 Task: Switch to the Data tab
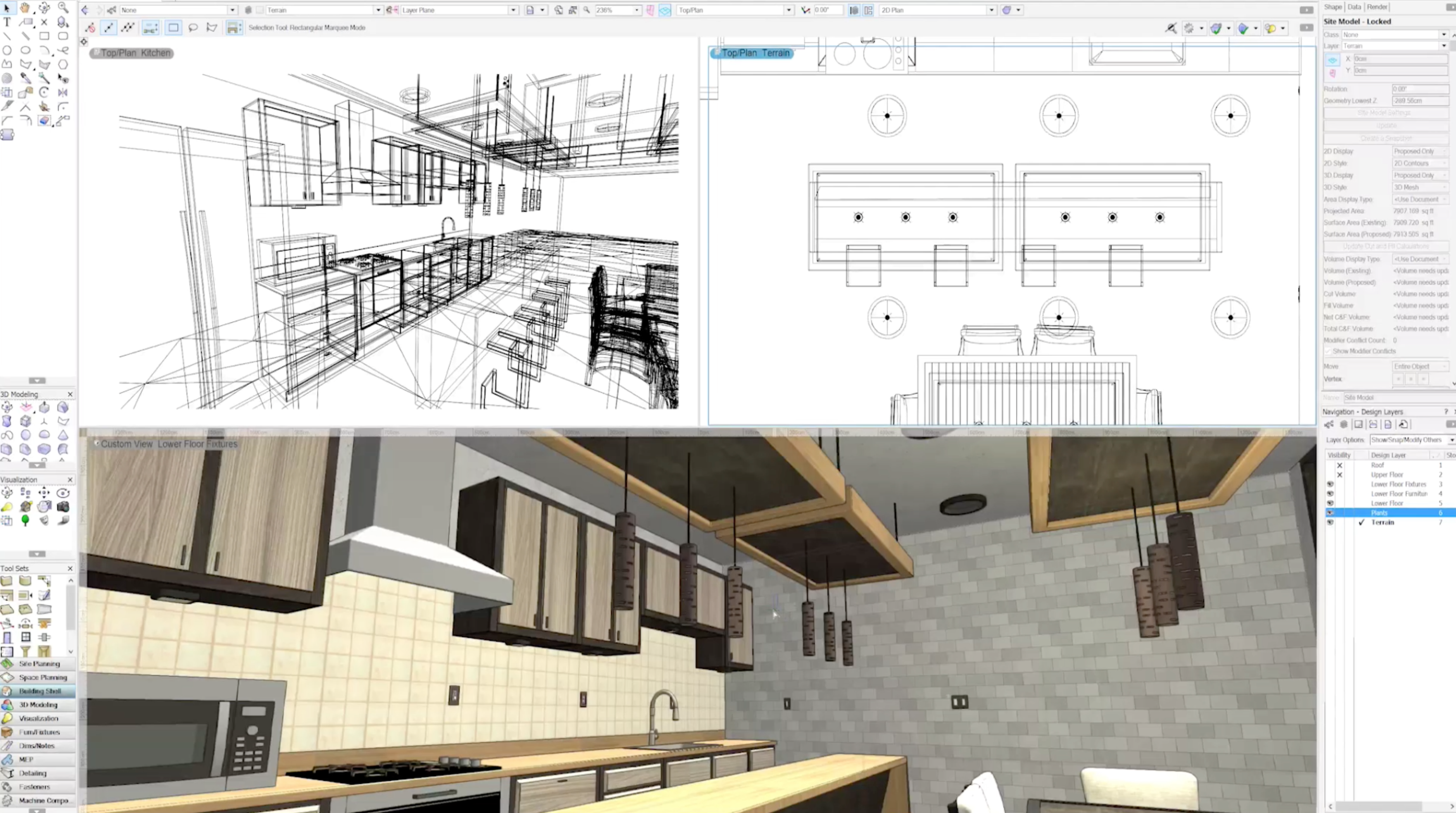pos(1354,7)
